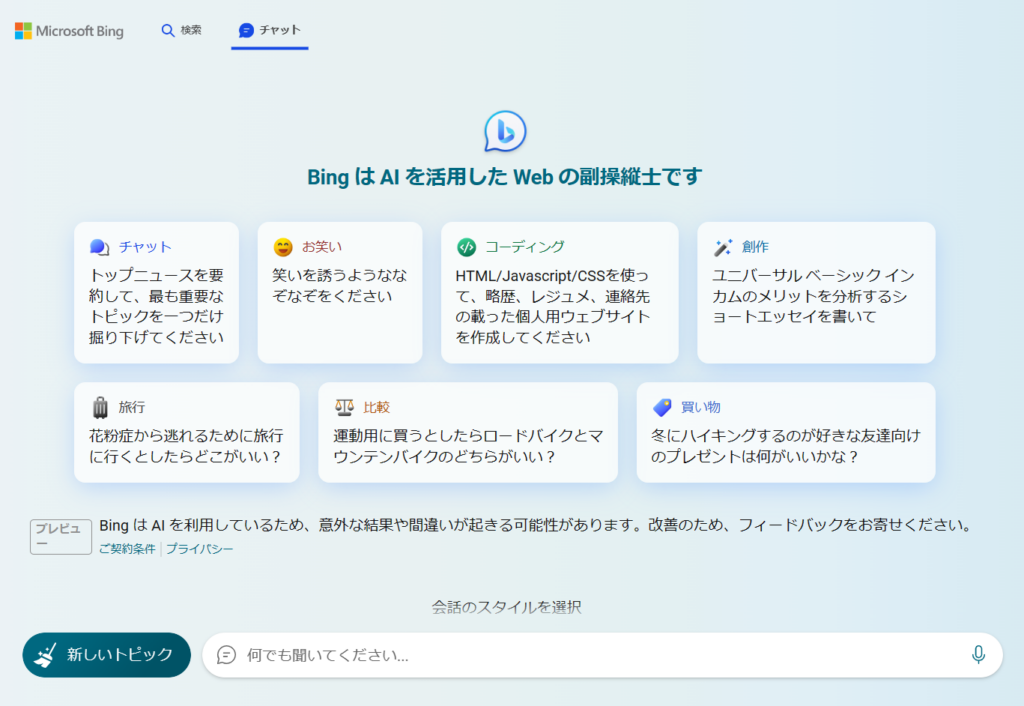The height and width of the screenshot is (706, 1024).
Task: Open the ご契約条件 link
Action: point(127,549)
